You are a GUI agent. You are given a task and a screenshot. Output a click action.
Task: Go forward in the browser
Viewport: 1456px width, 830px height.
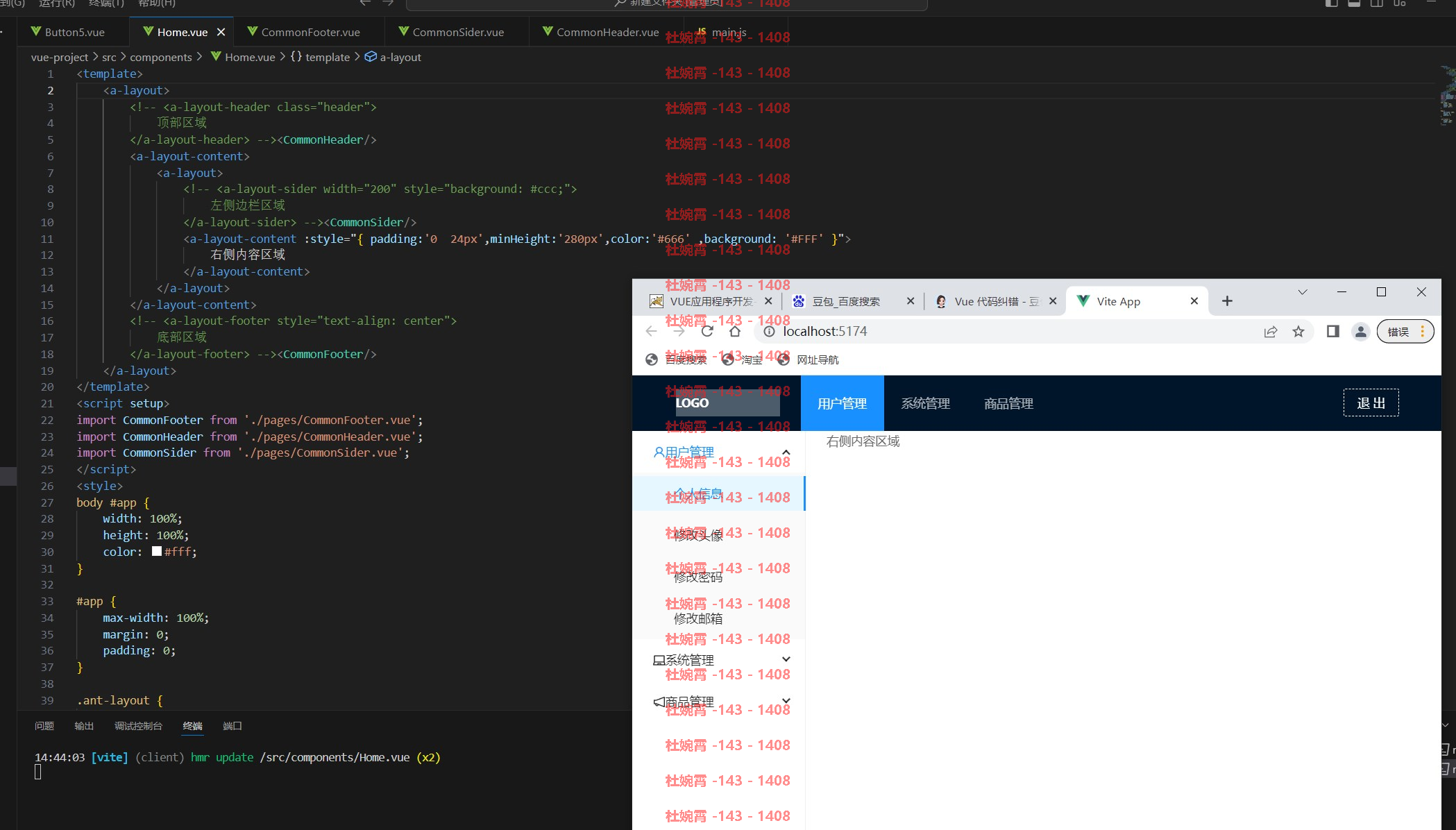pos(679,331)
